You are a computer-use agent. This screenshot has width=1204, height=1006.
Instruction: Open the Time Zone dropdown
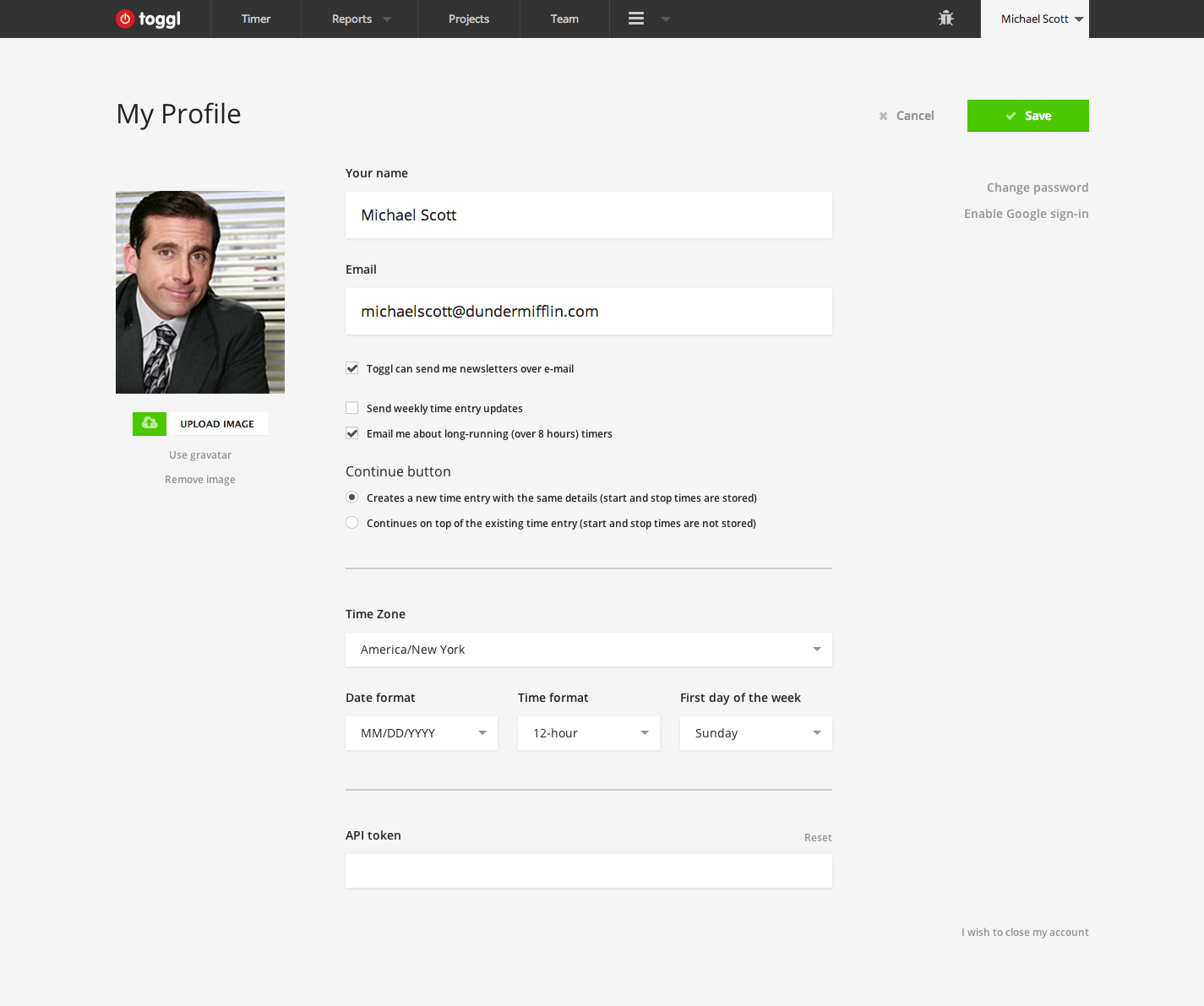pyautogui.click(x=588, y=650)
